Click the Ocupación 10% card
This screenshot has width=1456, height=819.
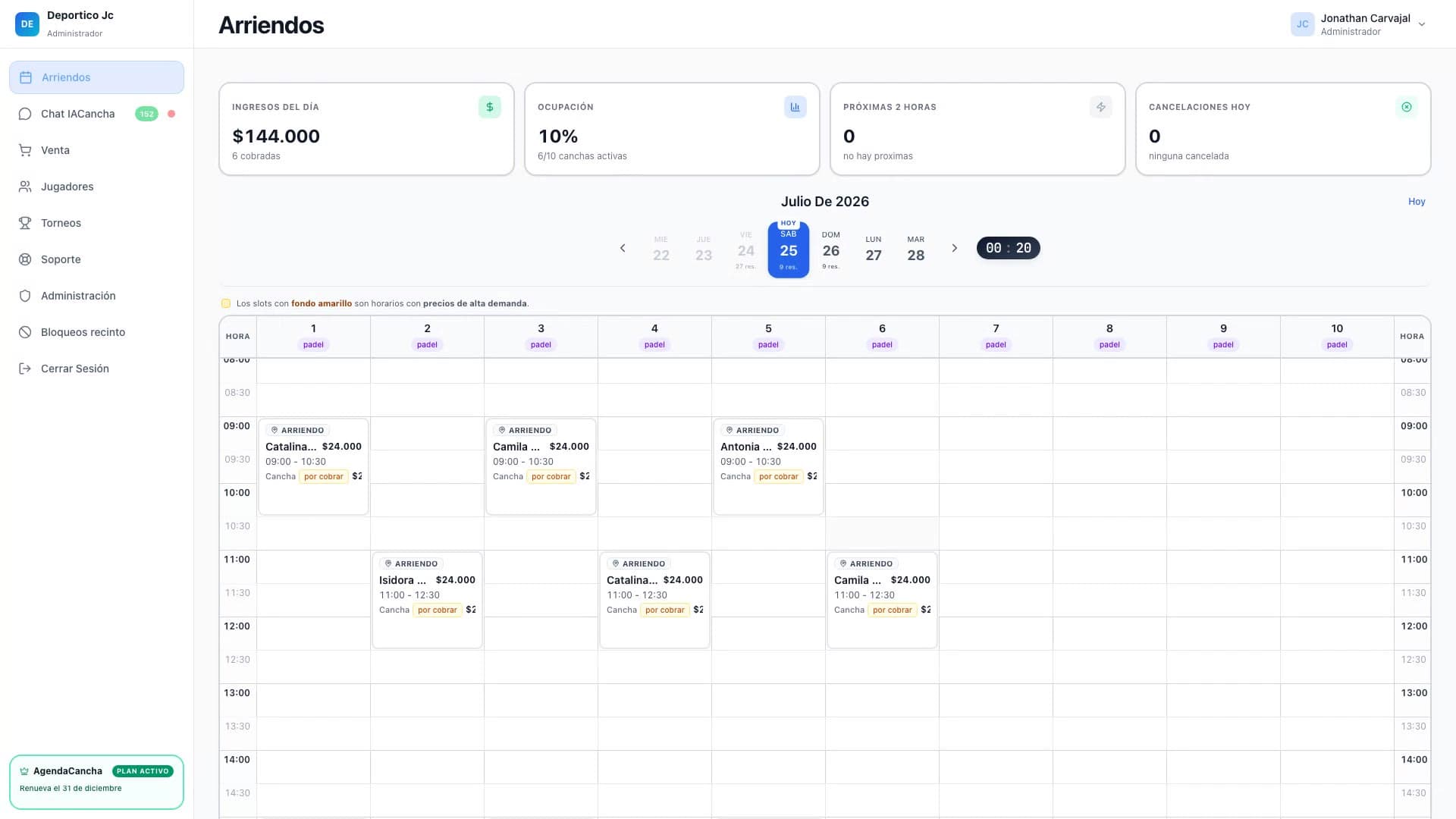[x=672, y=129]
